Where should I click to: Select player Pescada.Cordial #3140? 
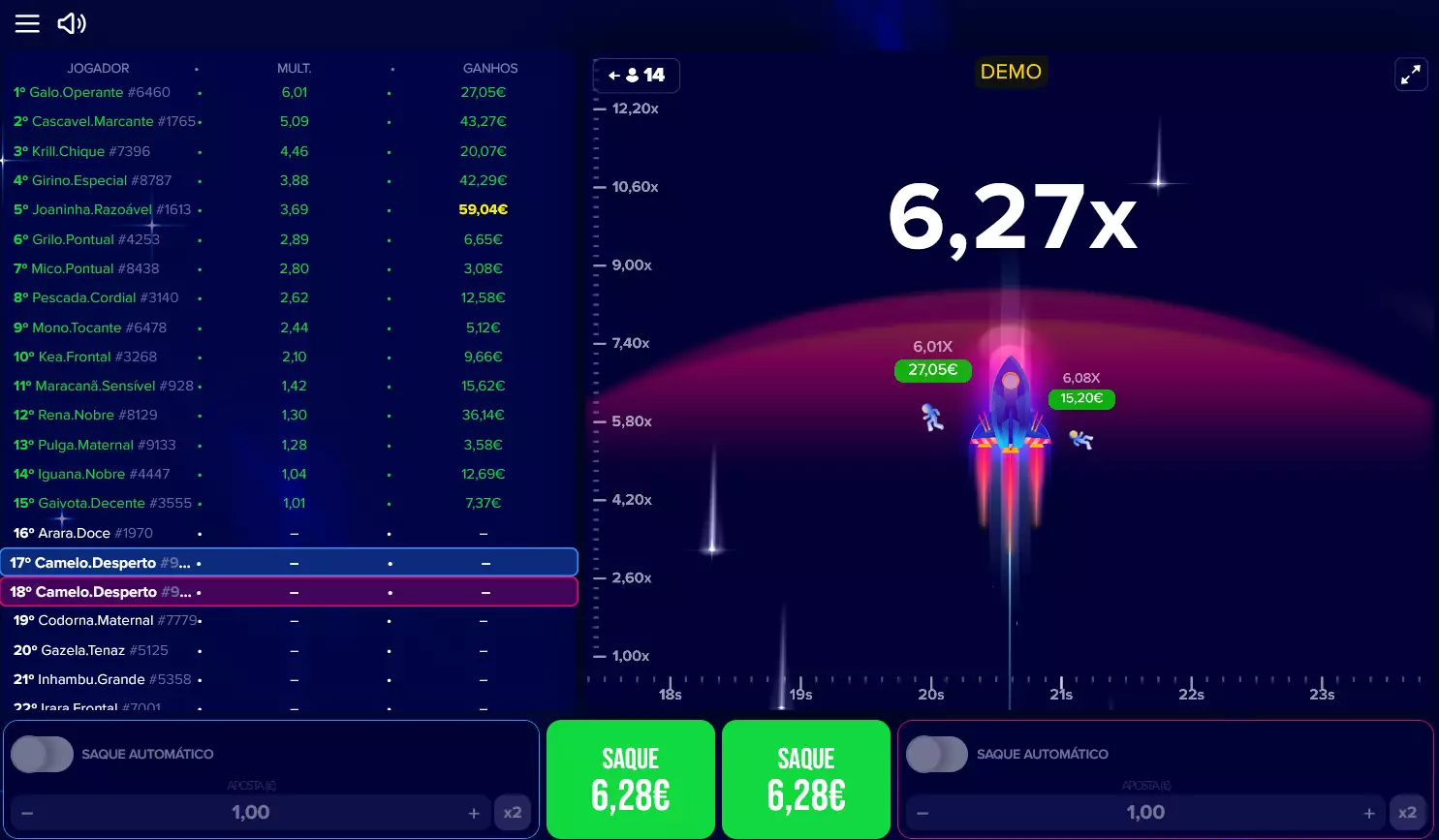tap(96, 297)
